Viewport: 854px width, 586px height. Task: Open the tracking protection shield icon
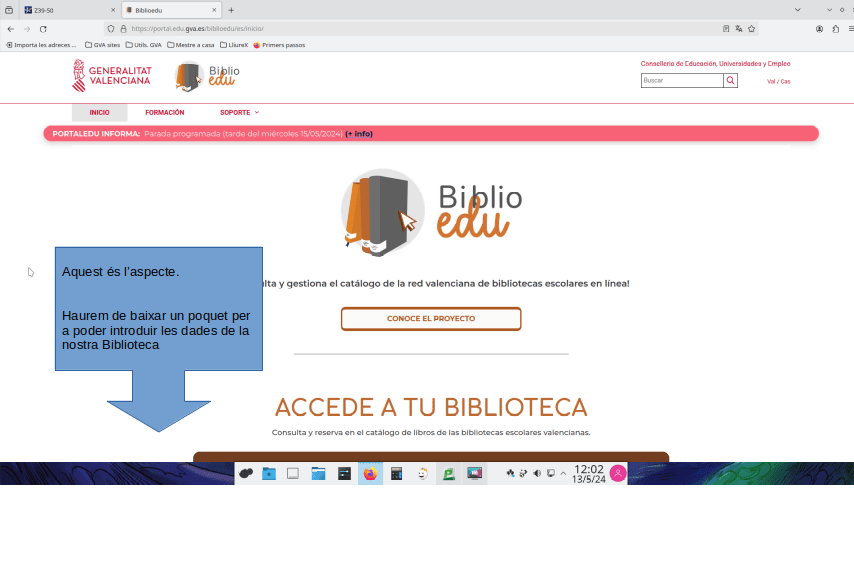111,29
